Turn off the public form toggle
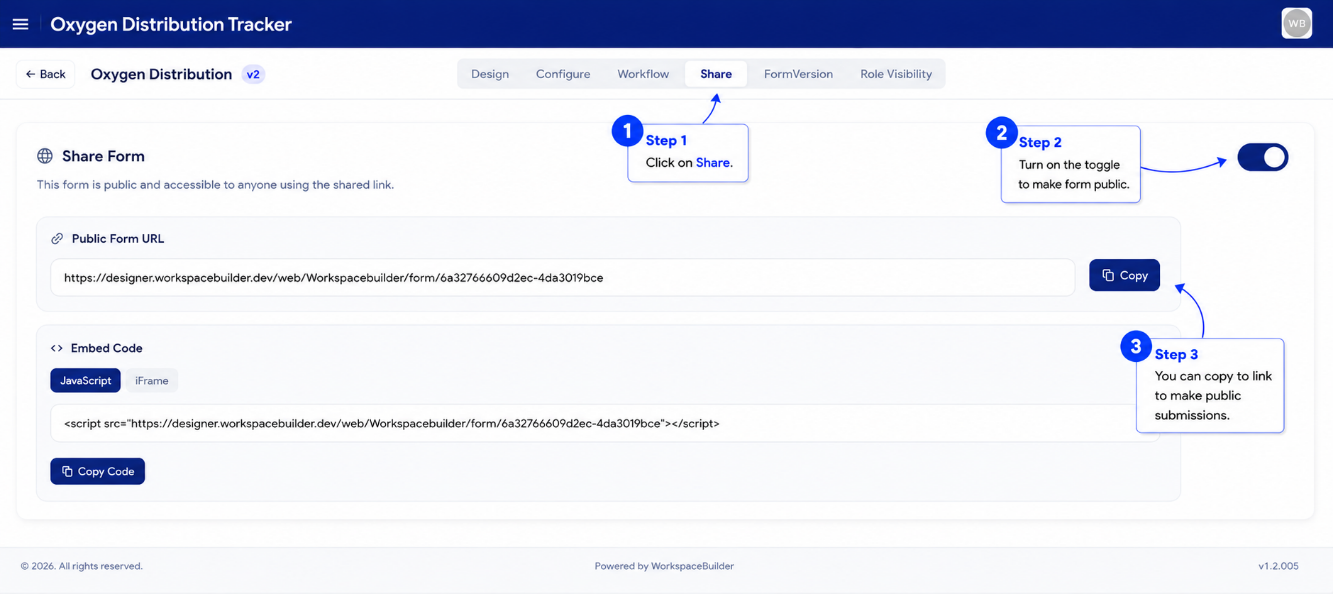Screen dimensions: 1333x594 point(1263,157)
